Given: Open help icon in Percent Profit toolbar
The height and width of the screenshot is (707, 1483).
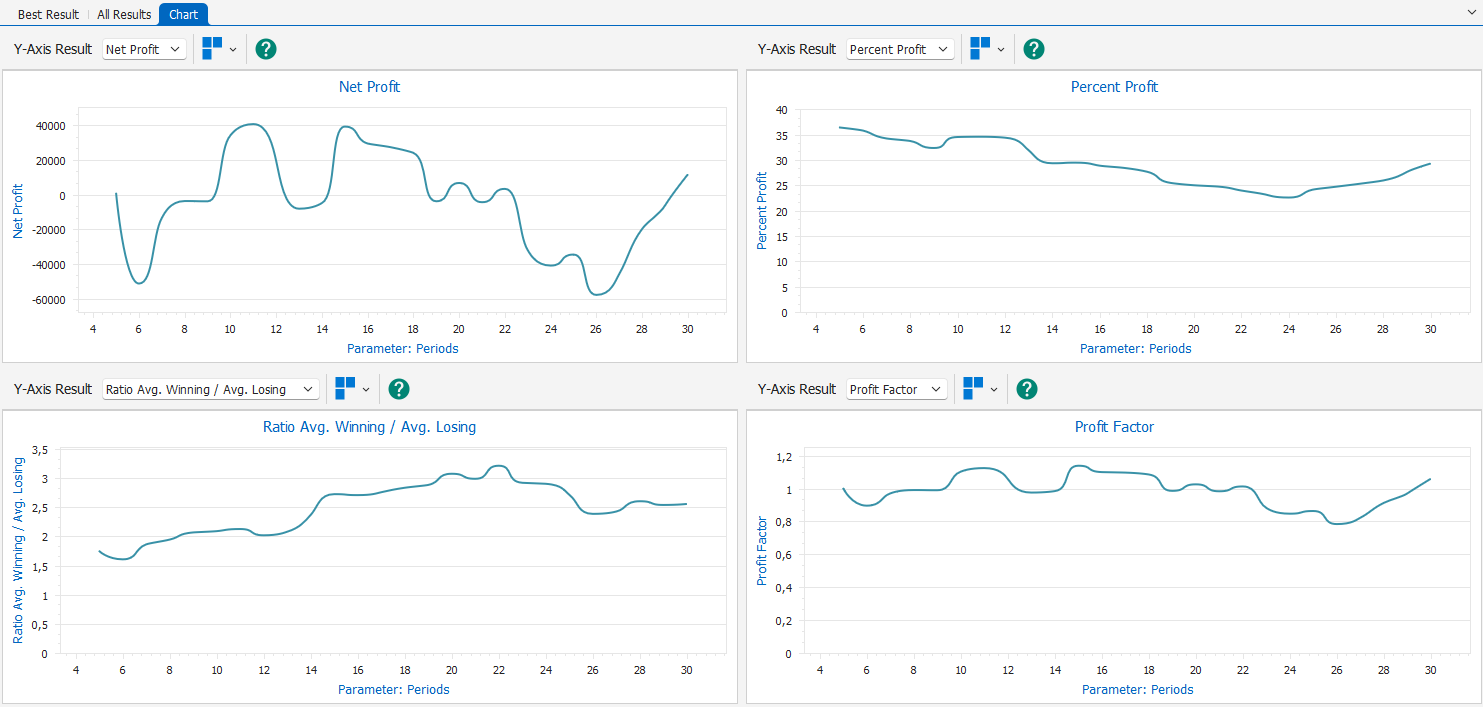Looking at the screenshot, I should (1034, 49).
